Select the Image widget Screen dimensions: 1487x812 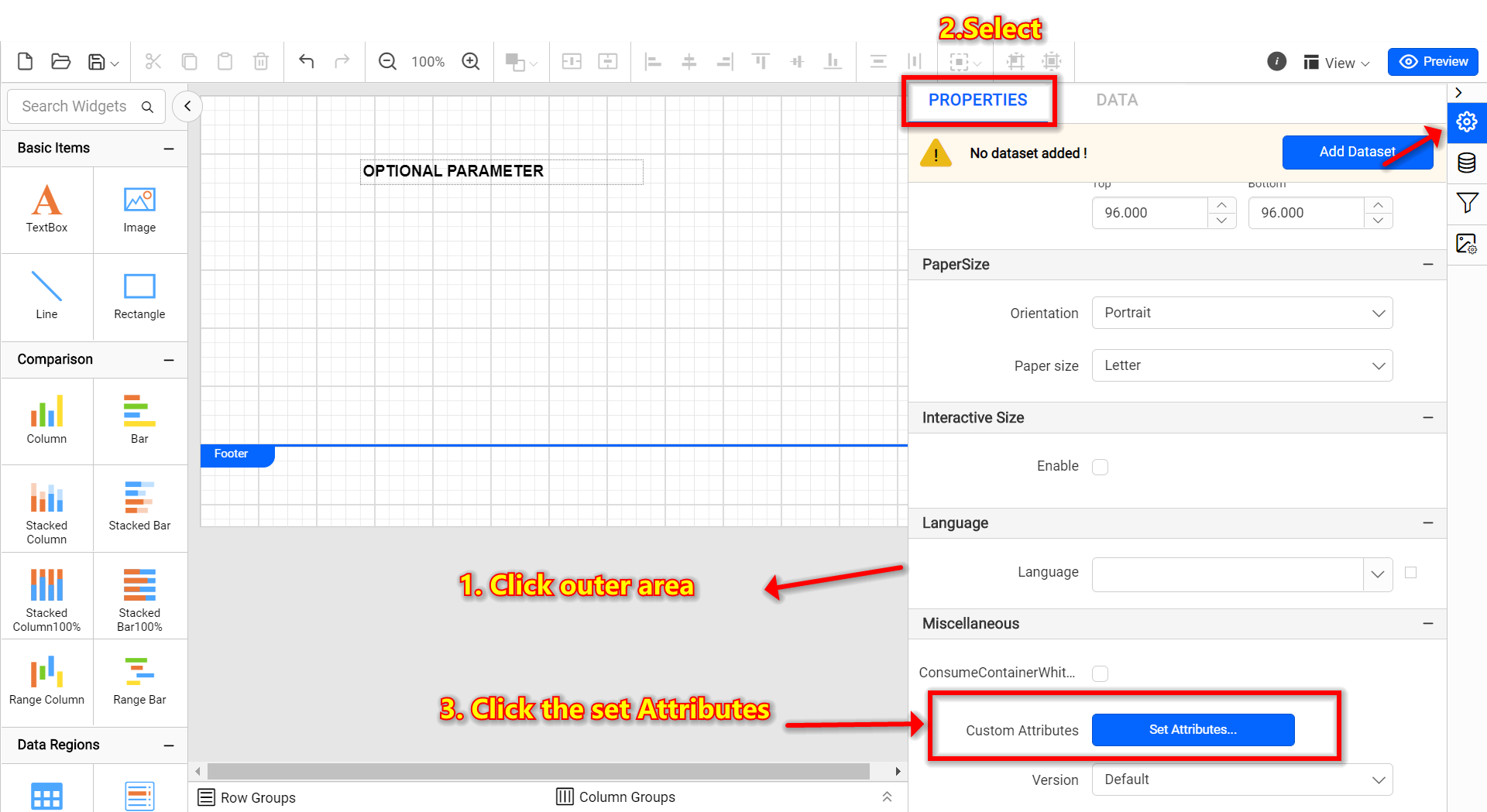pos(139,210)
